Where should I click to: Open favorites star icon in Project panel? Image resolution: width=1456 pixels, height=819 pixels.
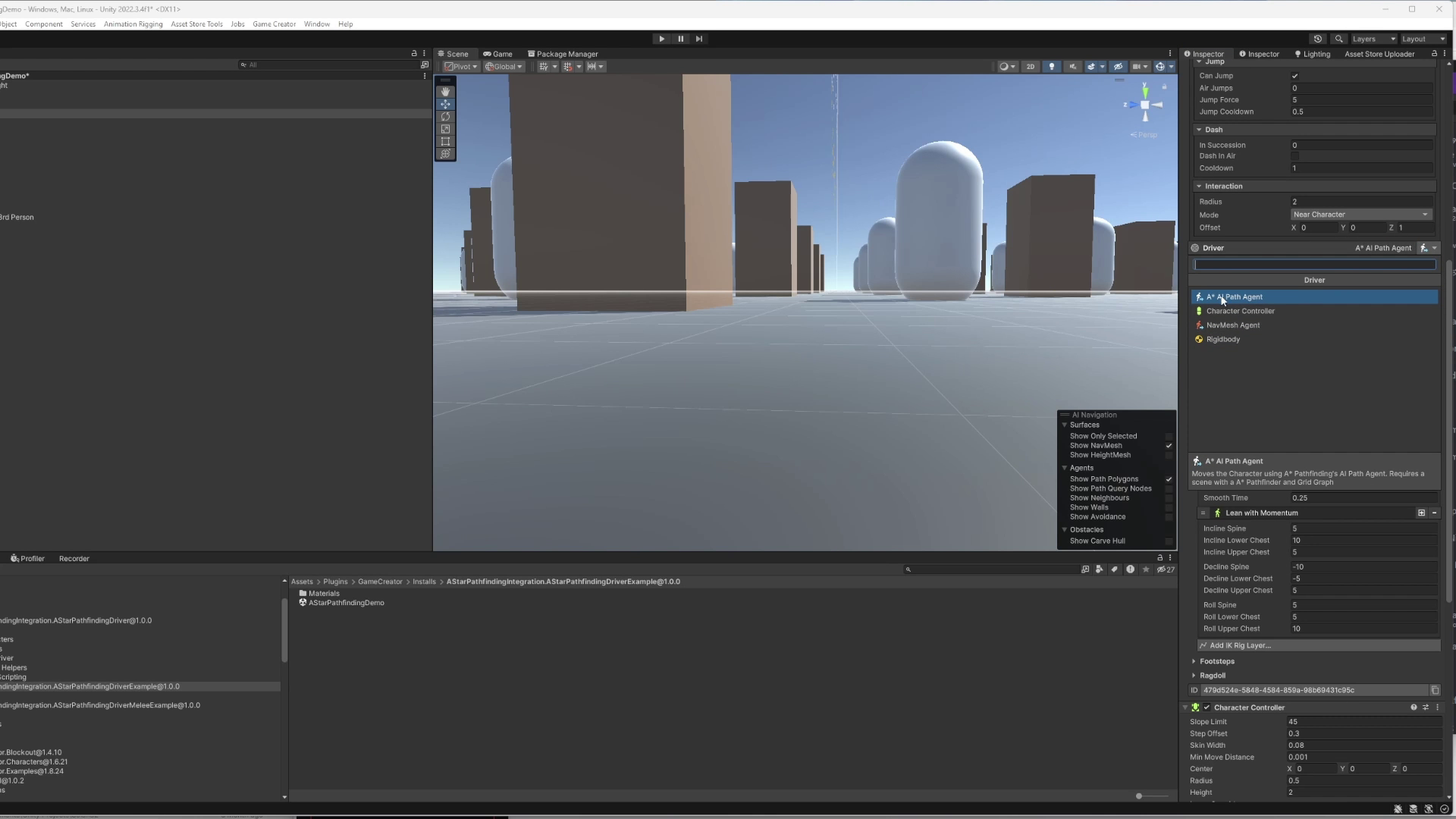point(1146,570)
